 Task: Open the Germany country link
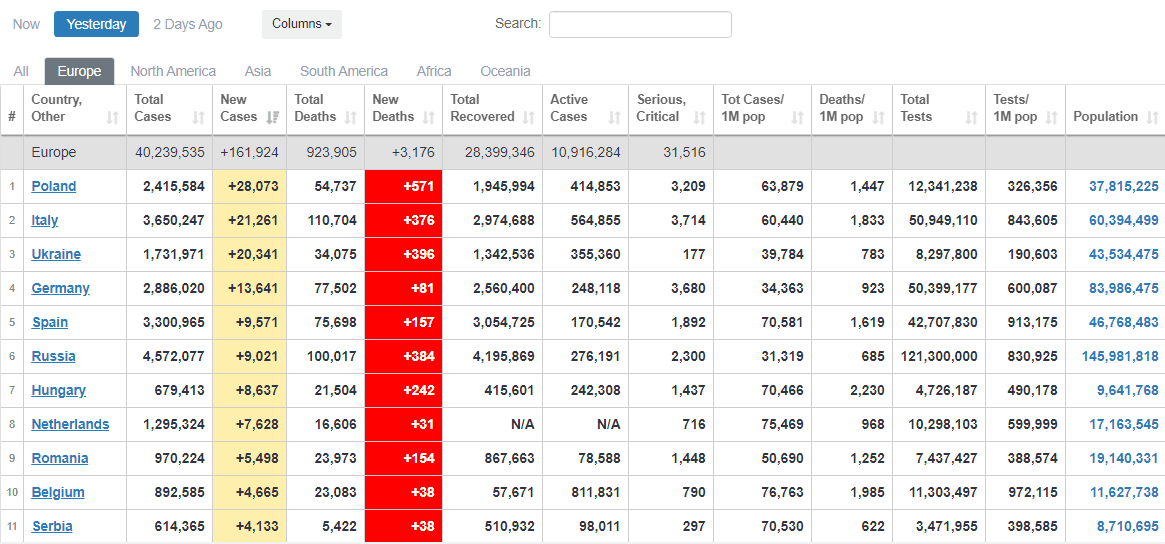(x=60, y=288)
